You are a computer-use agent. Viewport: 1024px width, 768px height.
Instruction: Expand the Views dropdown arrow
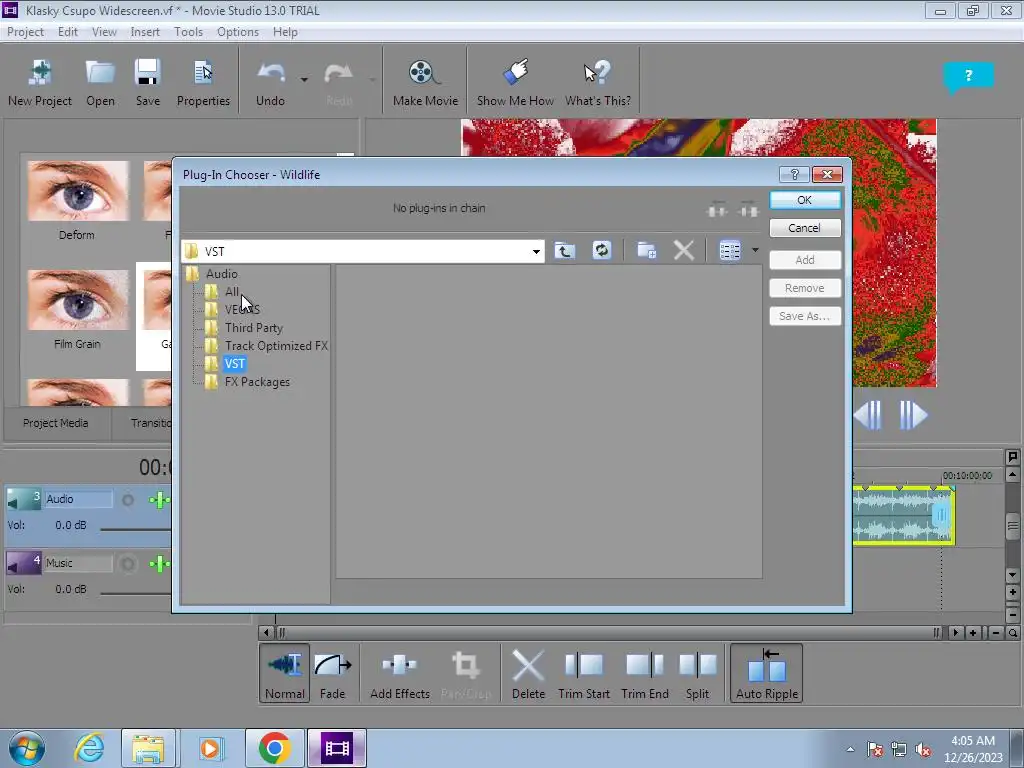tap(755, 251)
